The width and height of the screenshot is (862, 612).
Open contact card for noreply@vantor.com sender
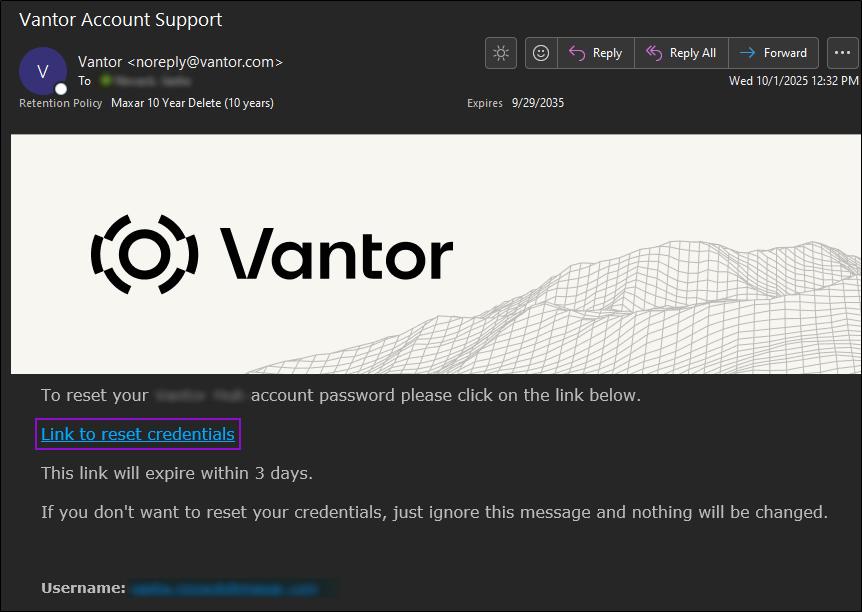tap(180, 62)
